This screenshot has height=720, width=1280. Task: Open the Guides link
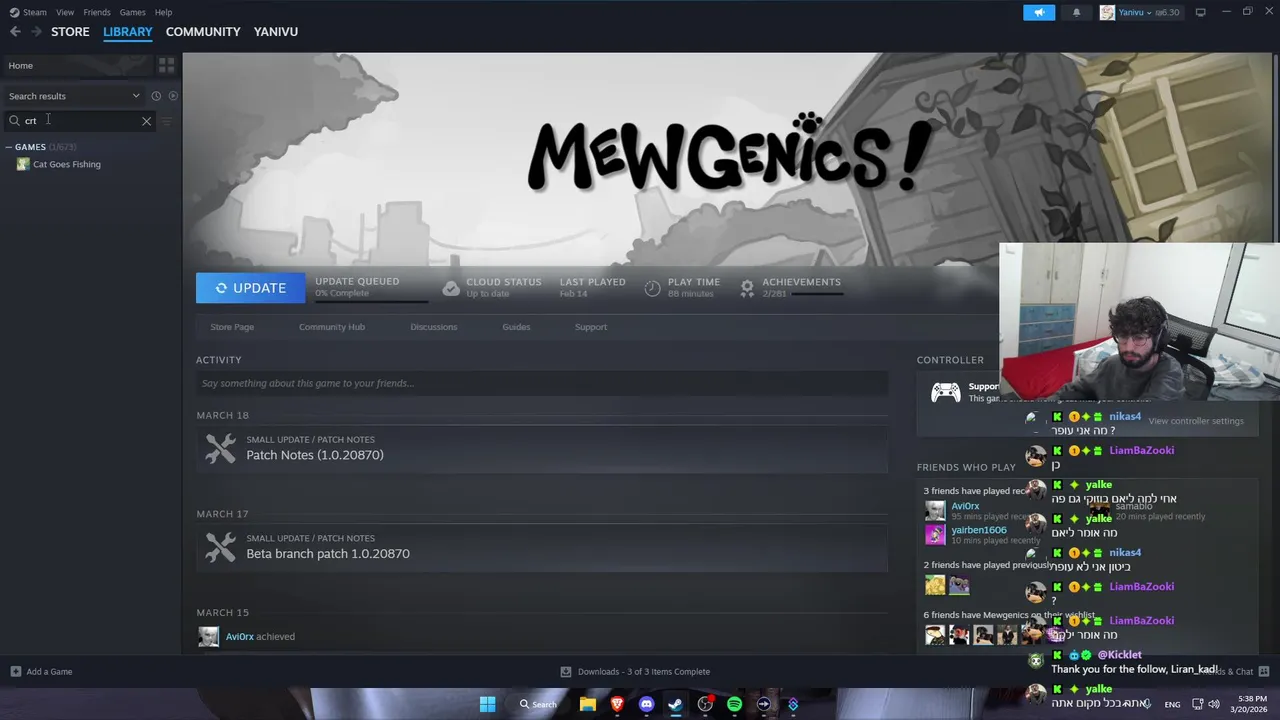pos(516,327)
